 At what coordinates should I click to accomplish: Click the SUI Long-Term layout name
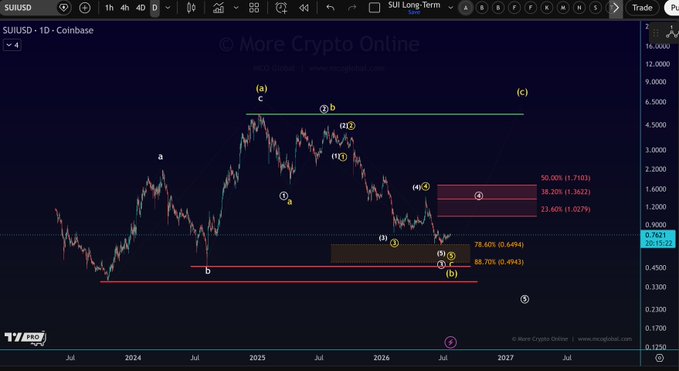414,5
